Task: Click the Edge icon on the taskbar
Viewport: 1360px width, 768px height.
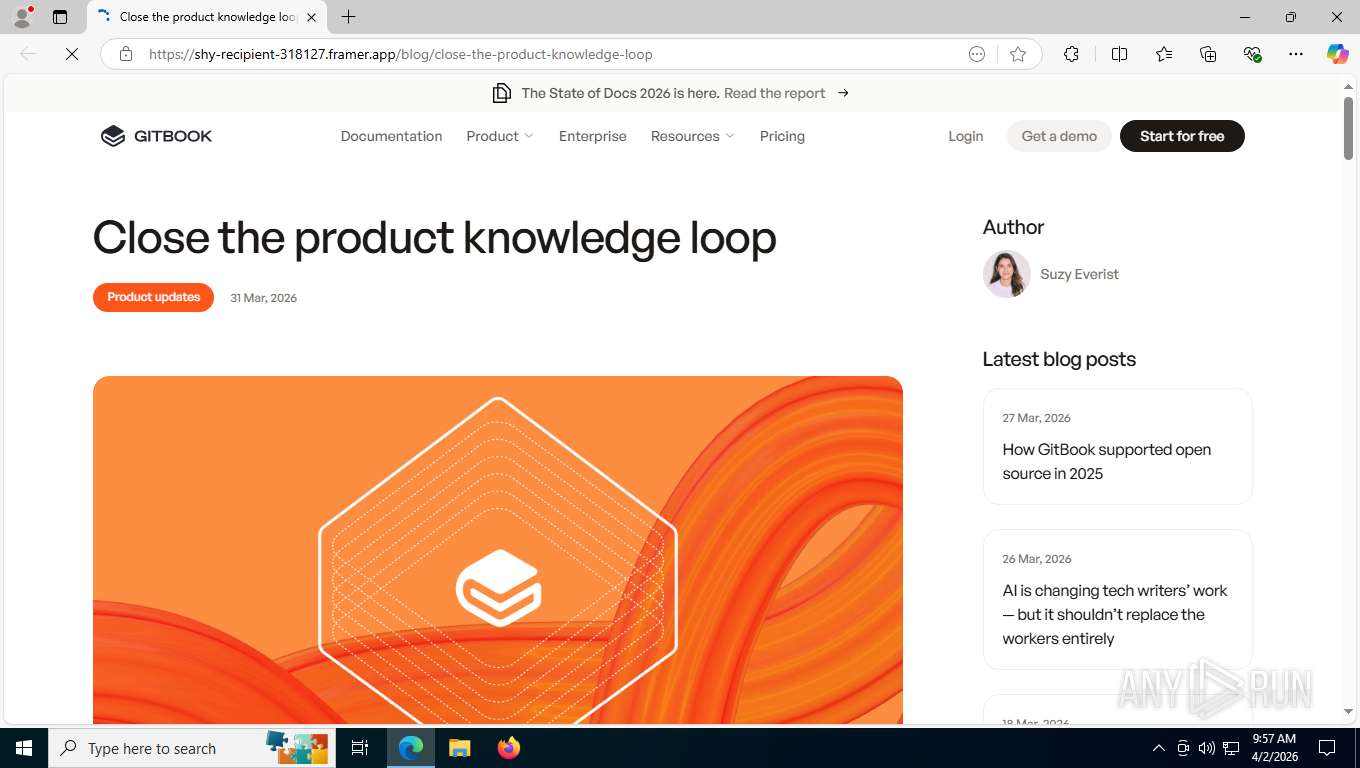Action: (x=411, y=748)
